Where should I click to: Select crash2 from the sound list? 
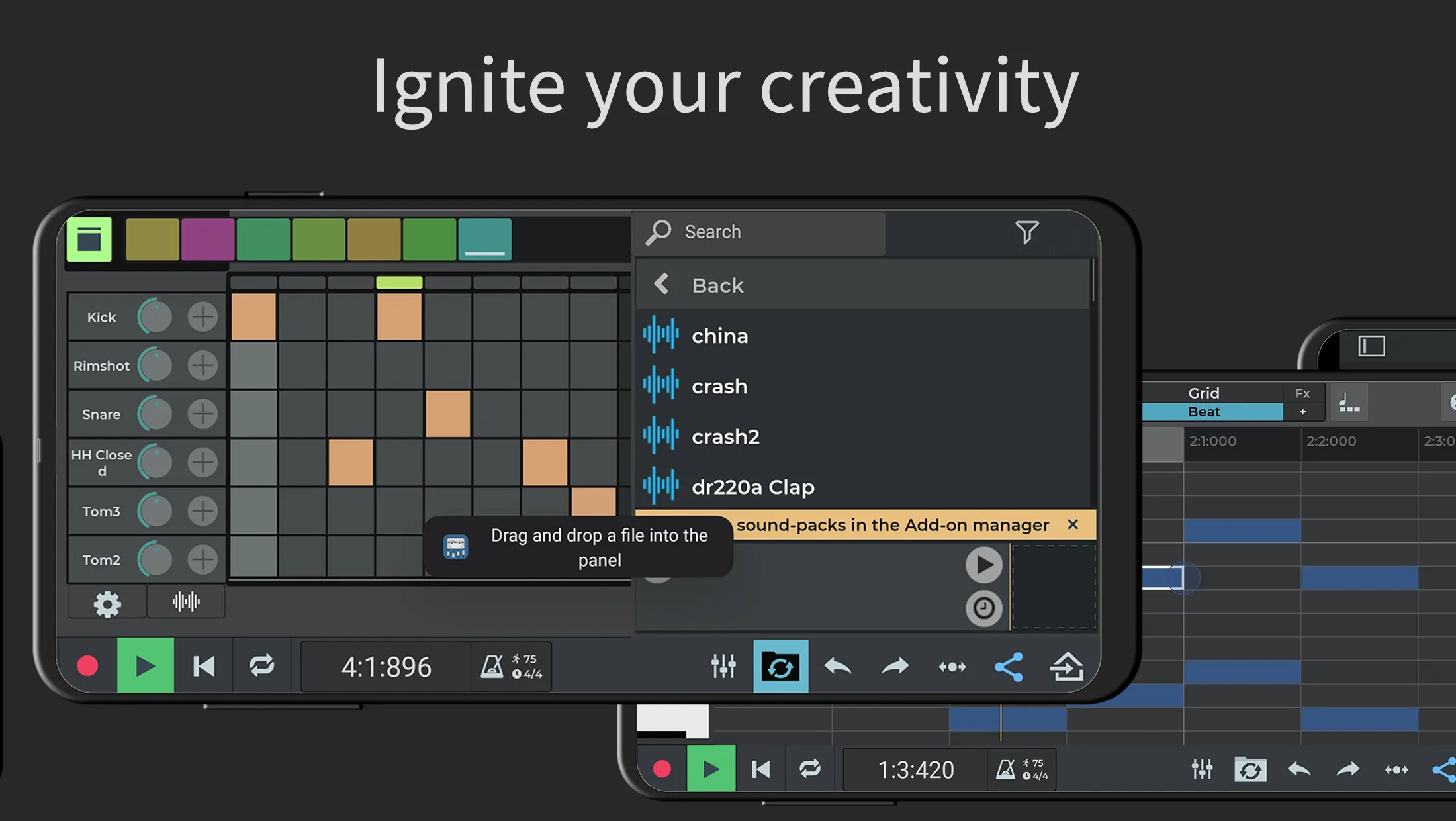pos(726,436)
